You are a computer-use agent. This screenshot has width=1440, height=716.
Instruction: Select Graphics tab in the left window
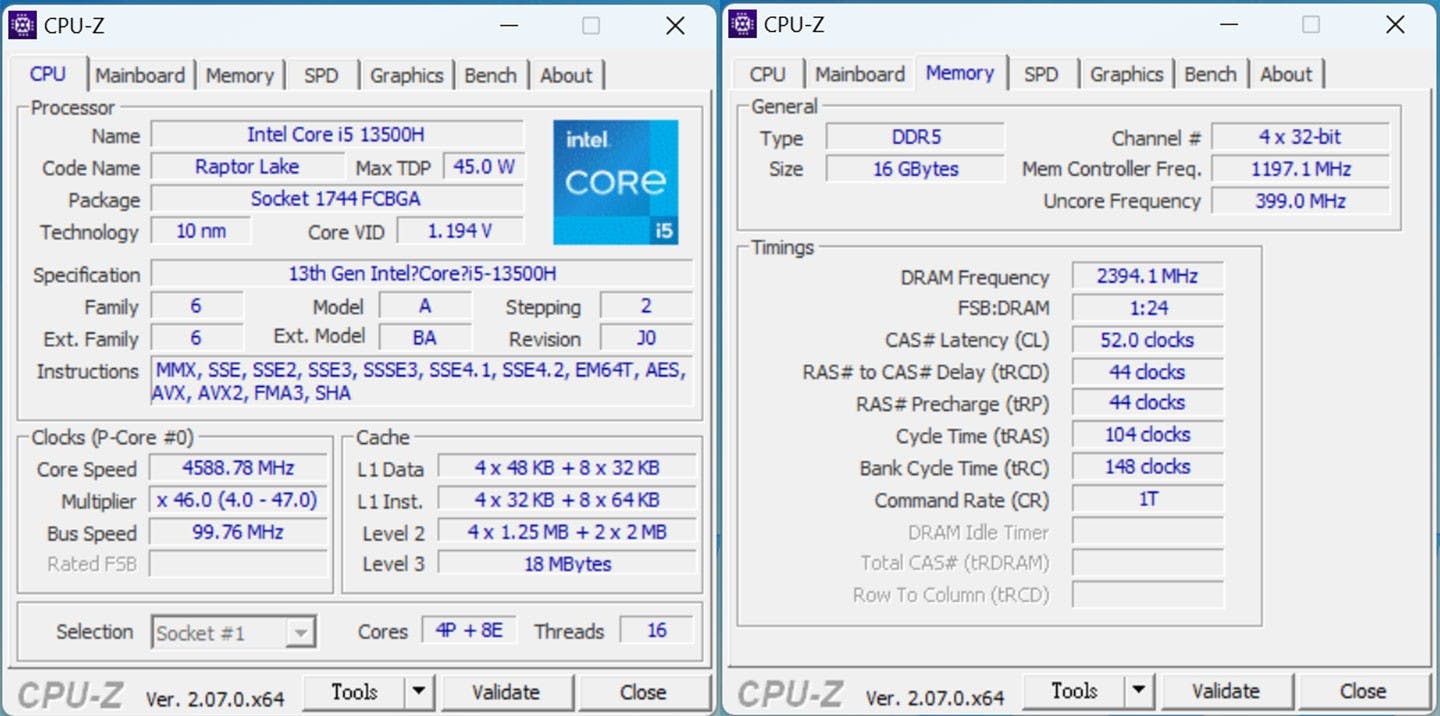(406, 75)
